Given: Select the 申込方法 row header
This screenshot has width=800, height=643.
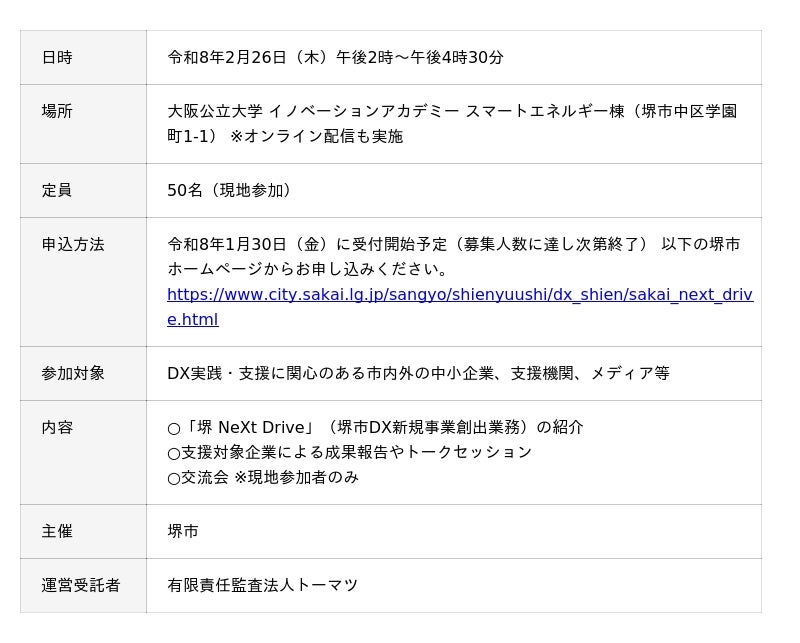Looking at the screenshot, I should [x=73, y=244].
